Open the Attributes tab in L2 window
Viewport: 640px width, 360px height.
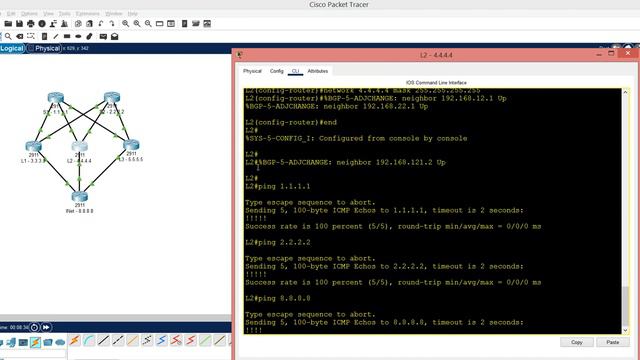318,71
